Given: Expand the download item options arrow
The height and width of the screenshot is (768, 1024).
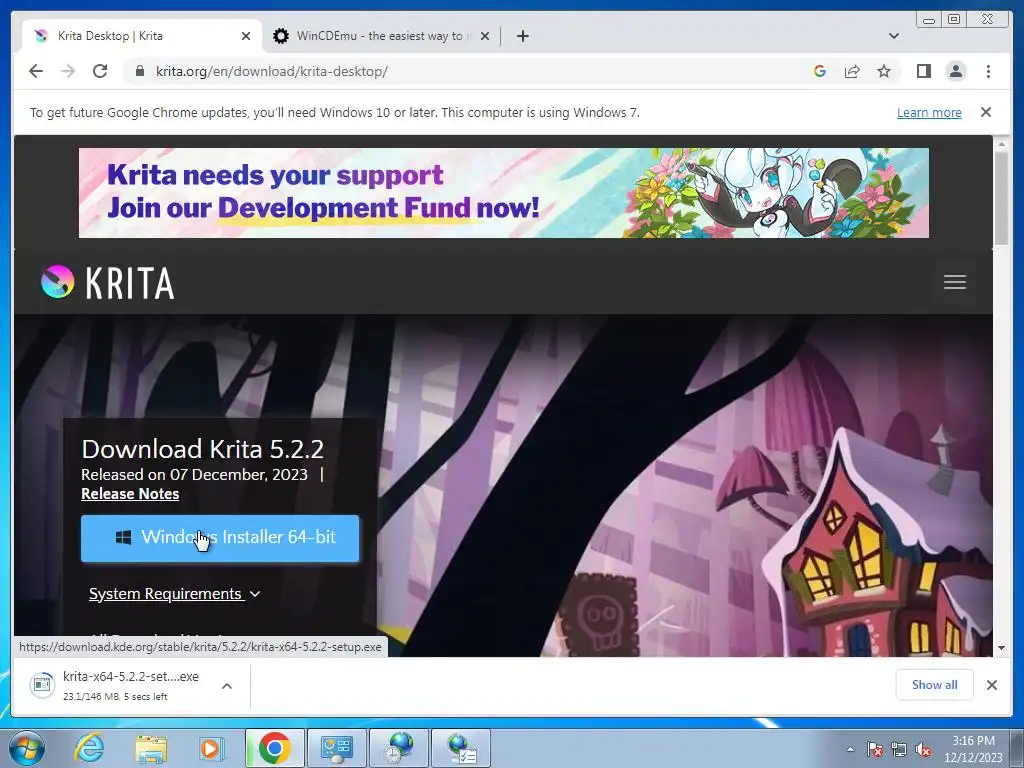Looking at the screenshot, I should tap(227, 686).
